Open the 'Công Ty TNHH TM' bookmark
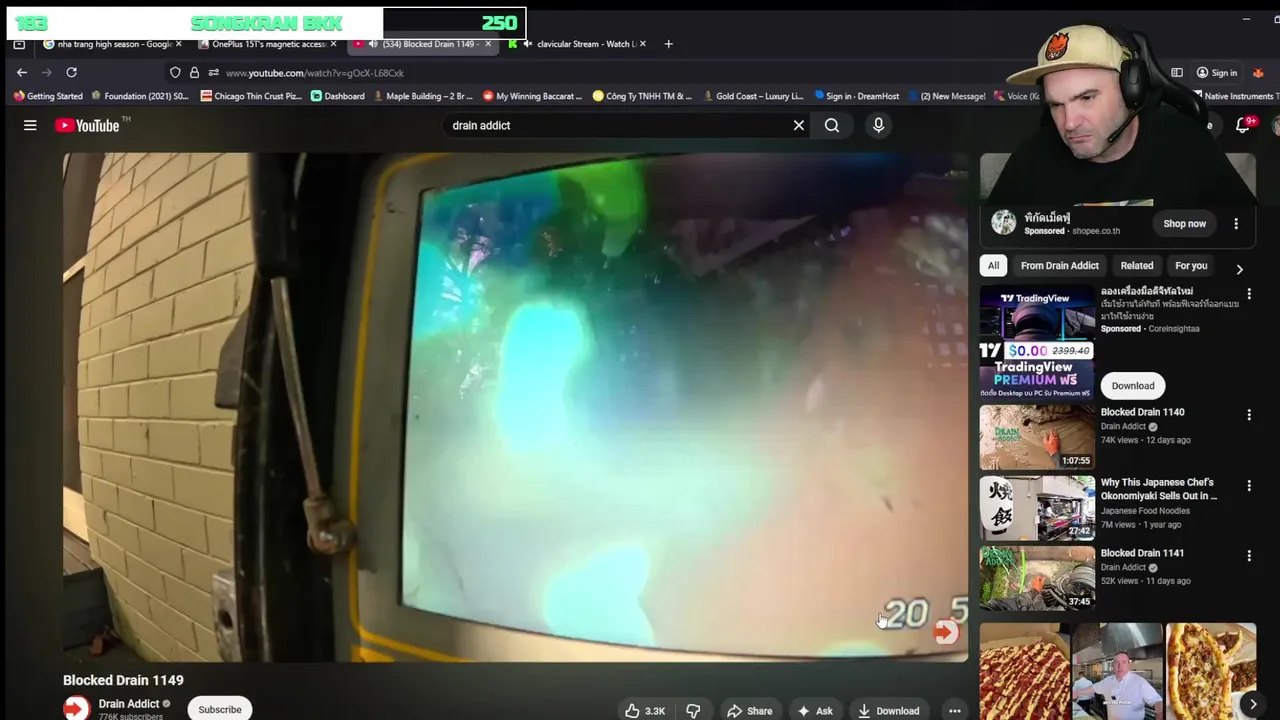1280x720 pixels. click(641, 96)
